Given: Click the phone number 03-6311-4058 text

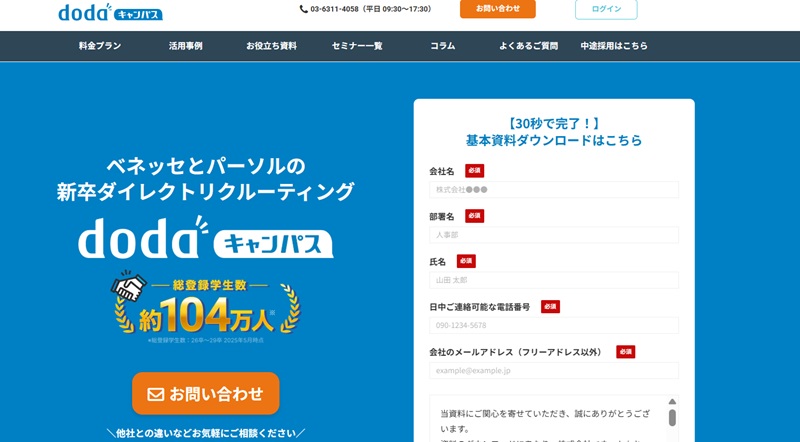Looking at the screenshot, I should click(334, 9).
